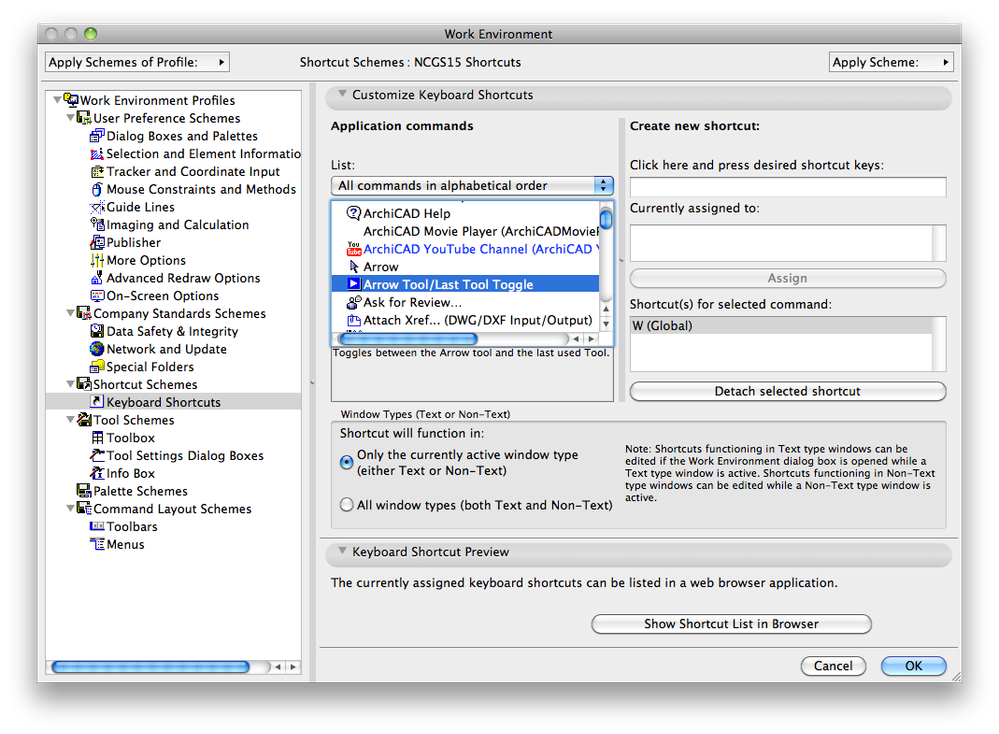Click the On-Screen Options icon
Screen dimensions: 999x734
pos(97,295)
